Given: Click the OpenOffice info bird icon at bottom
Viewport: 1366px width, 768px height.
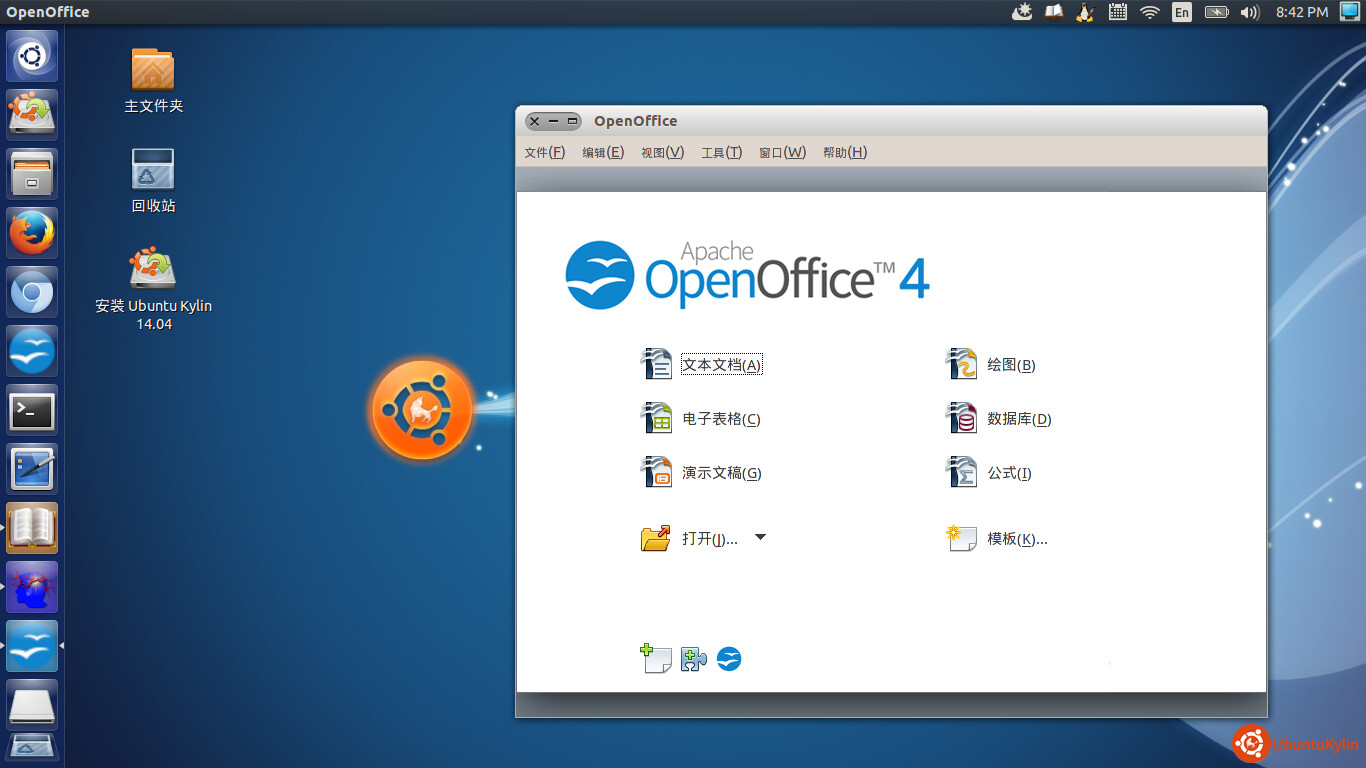Looking at the screenshot, I should (729, 659).
